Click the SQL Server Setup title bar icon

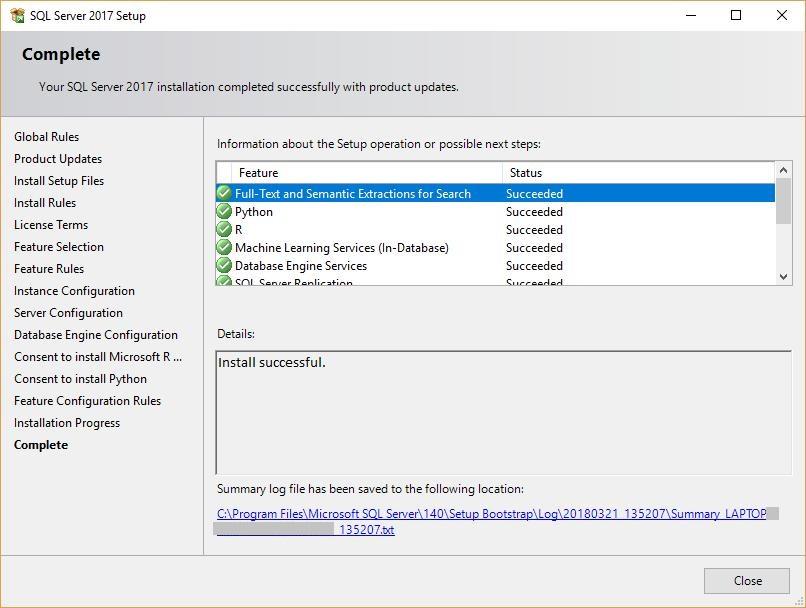17,15
